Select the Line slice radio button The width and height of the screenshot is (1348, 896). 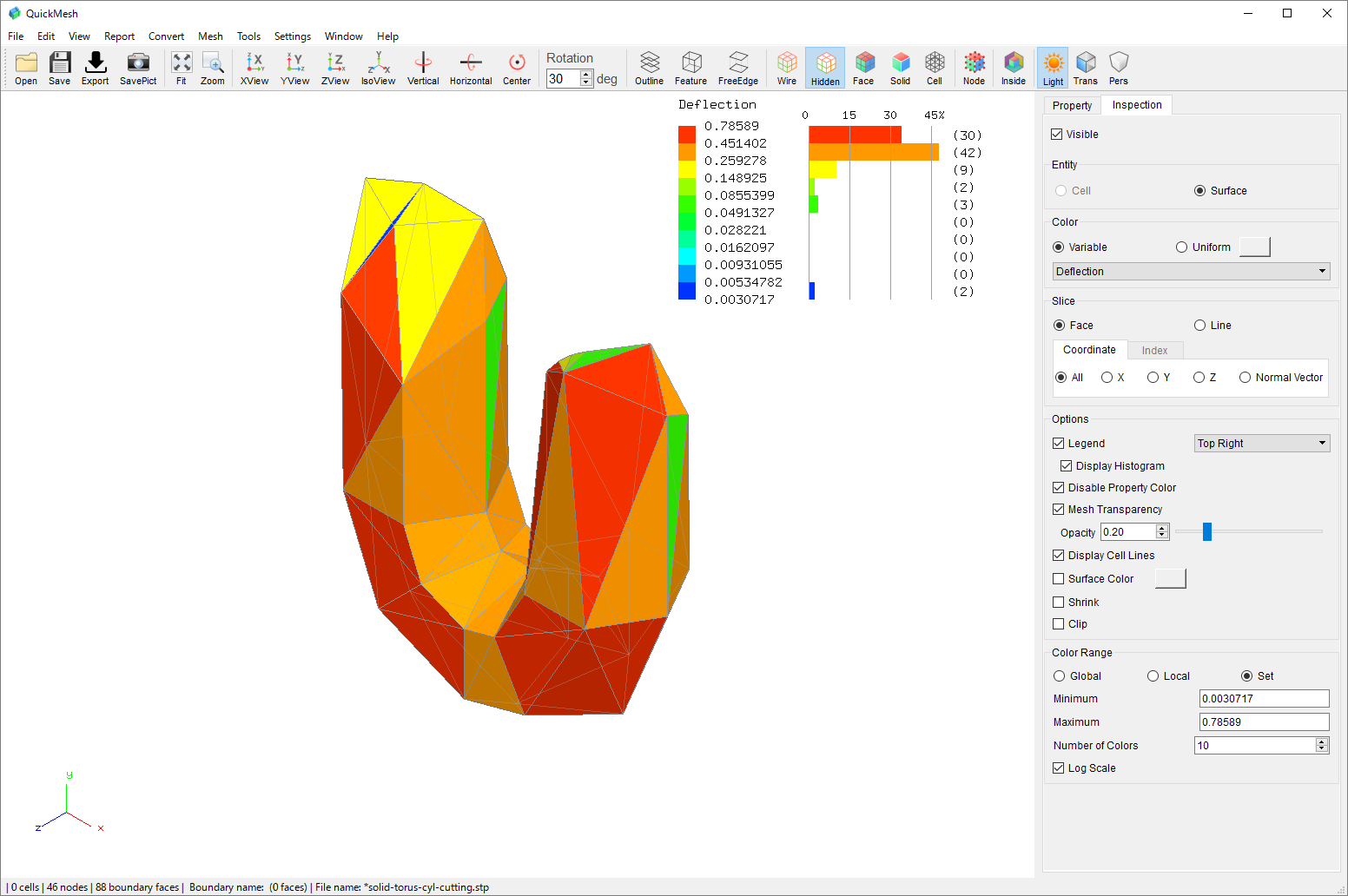pos(1200,326)
